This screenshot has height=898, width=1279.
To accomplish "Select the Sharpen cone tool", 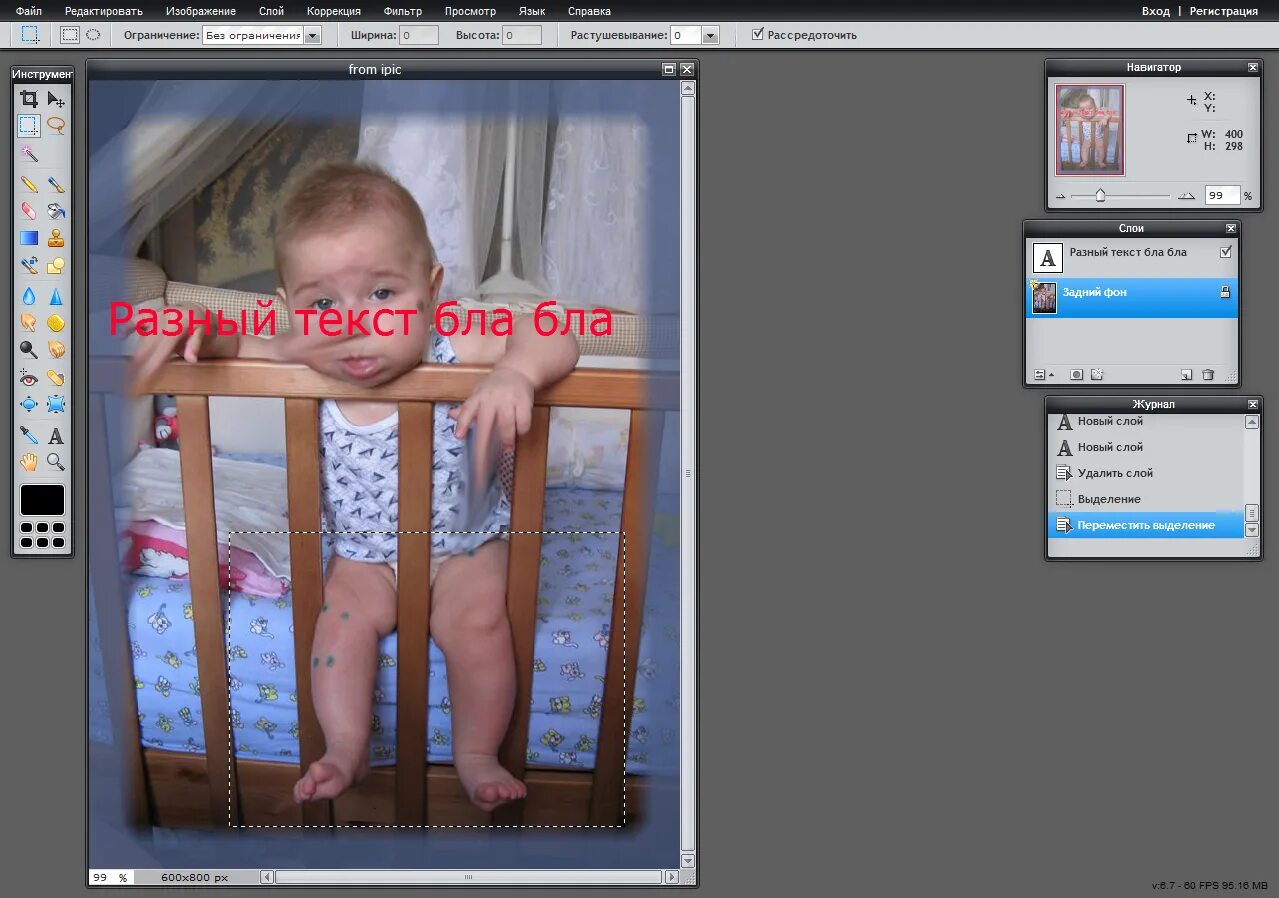I will tap(56, 296).
